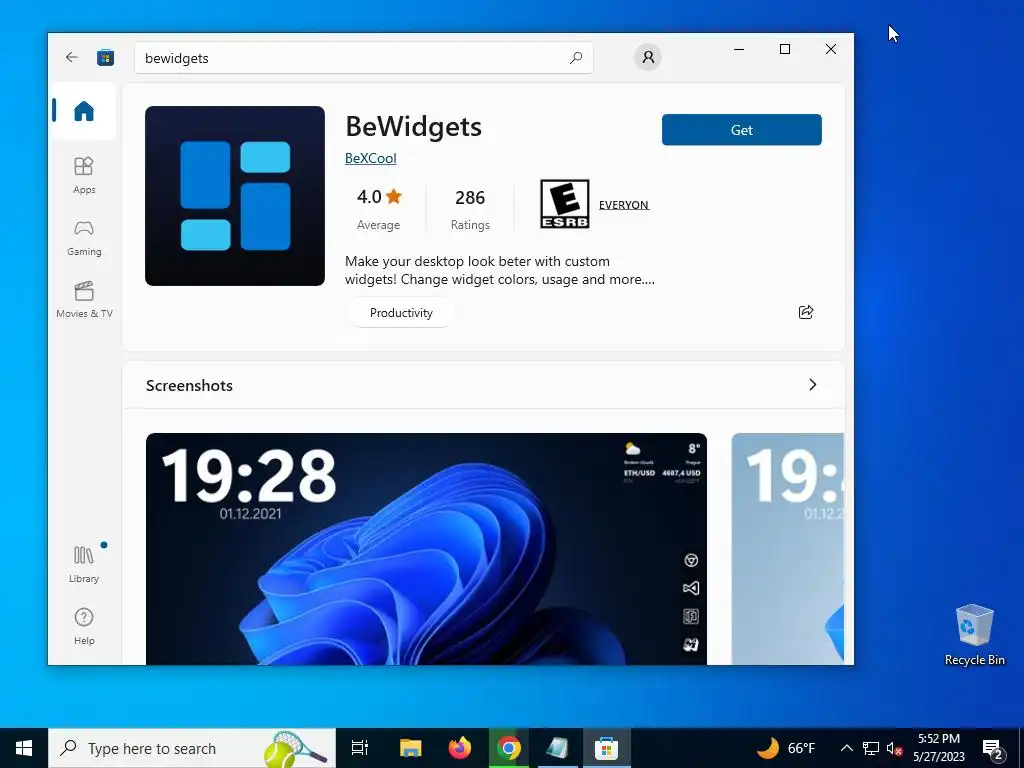
Task: Go back with the Store back arrow
Action: [72, 57]
